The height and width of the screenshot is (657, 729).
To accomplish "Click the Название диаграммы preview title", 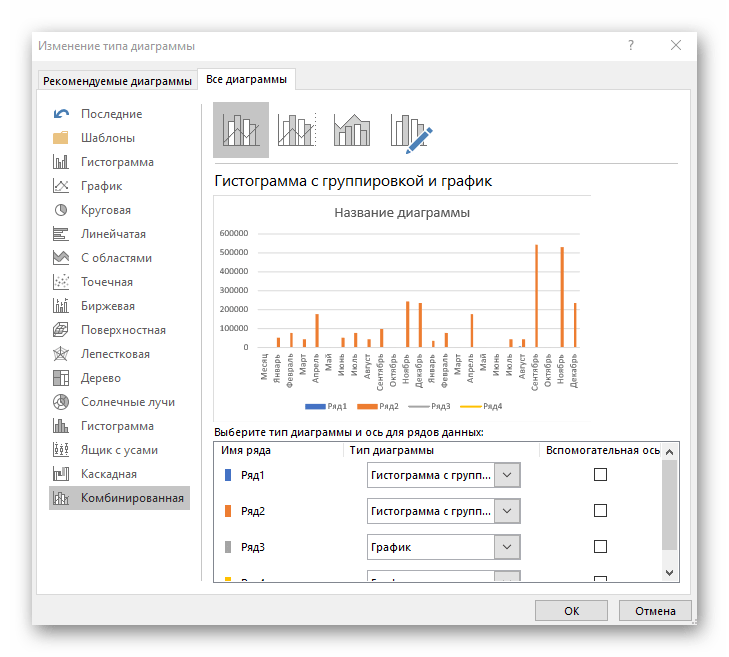I will click(x=402, y=213).
